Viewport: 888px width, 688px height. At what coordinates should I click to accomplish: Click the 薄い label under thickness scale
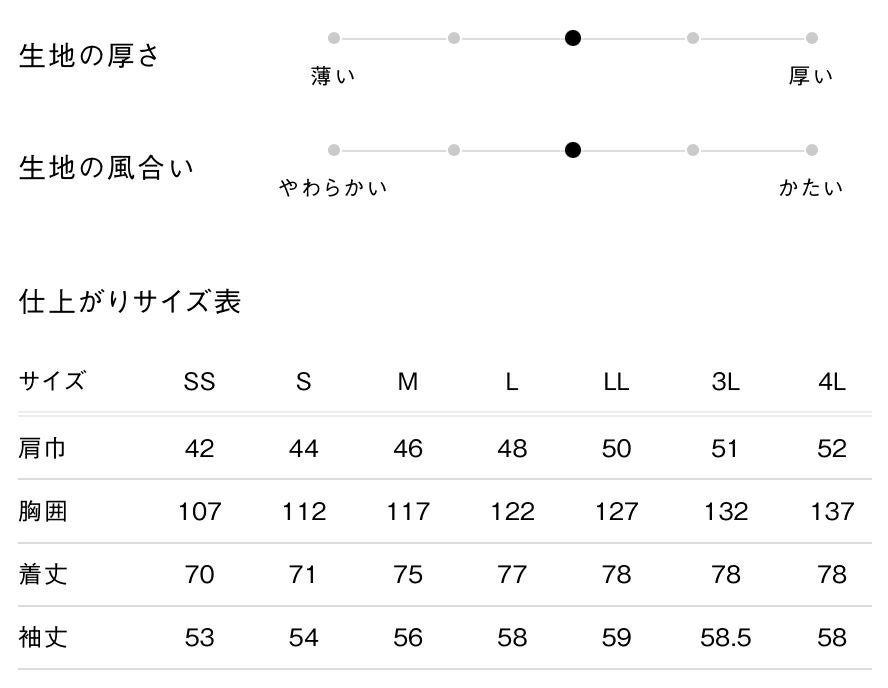pos(333,77)
